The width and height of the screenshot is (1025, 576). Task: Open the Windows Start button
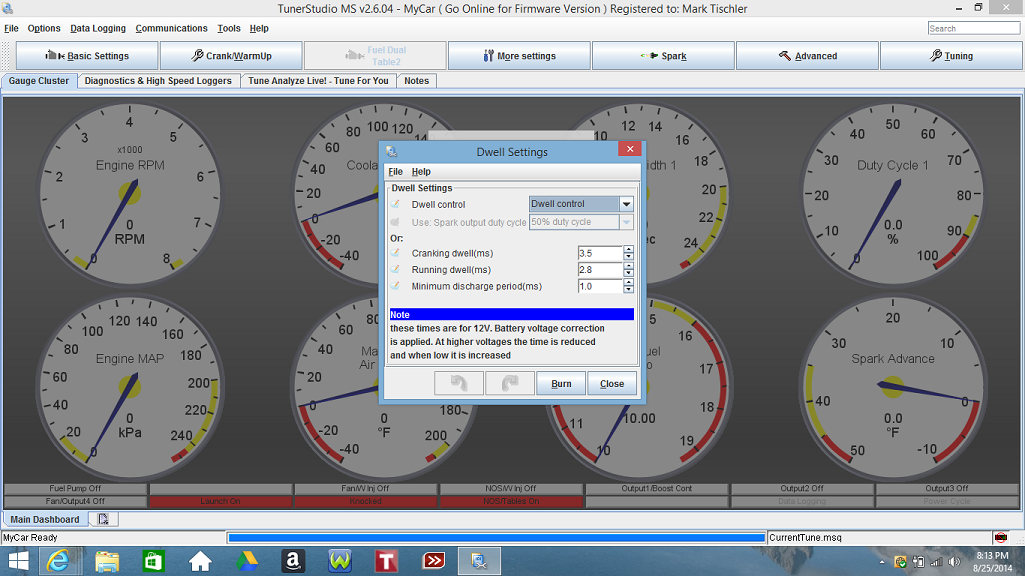pos(18,561)
